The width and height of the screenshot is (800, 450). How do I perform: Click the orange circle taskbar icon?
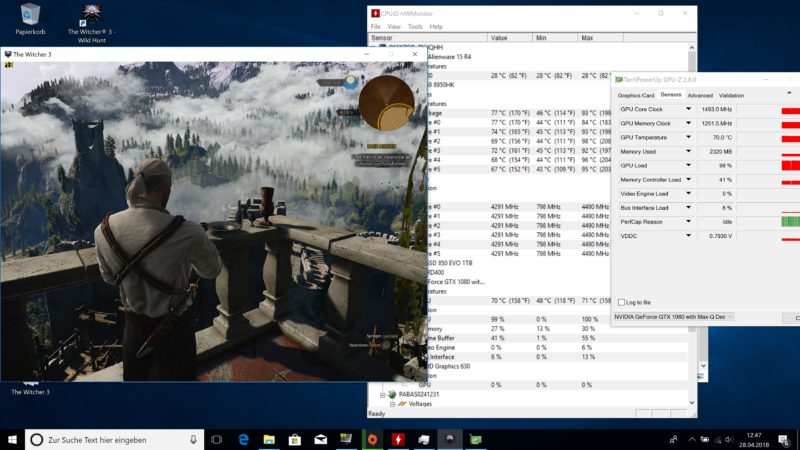[372, 439]
